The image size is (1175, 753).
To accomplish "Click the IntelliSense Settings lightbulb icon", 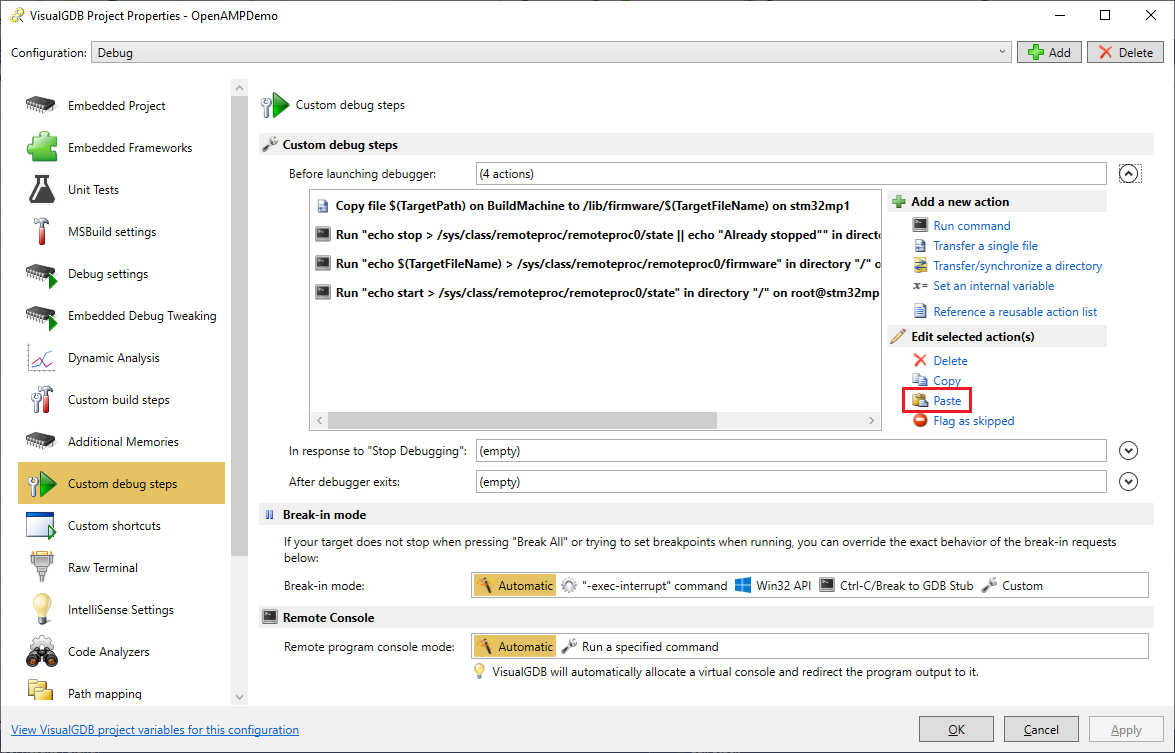I will pyautogui.click(x=41, y=609).
